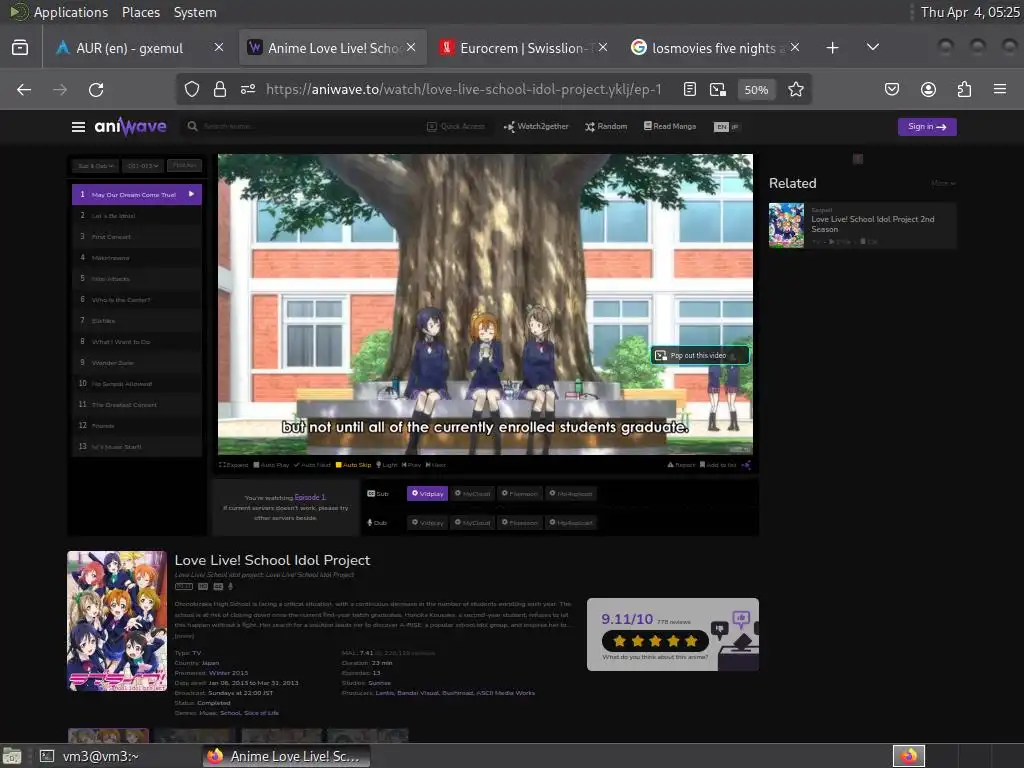Screen dimensions: 1024x768
Task: Select the Dub Mp4upload server
Action: (571, 522)
